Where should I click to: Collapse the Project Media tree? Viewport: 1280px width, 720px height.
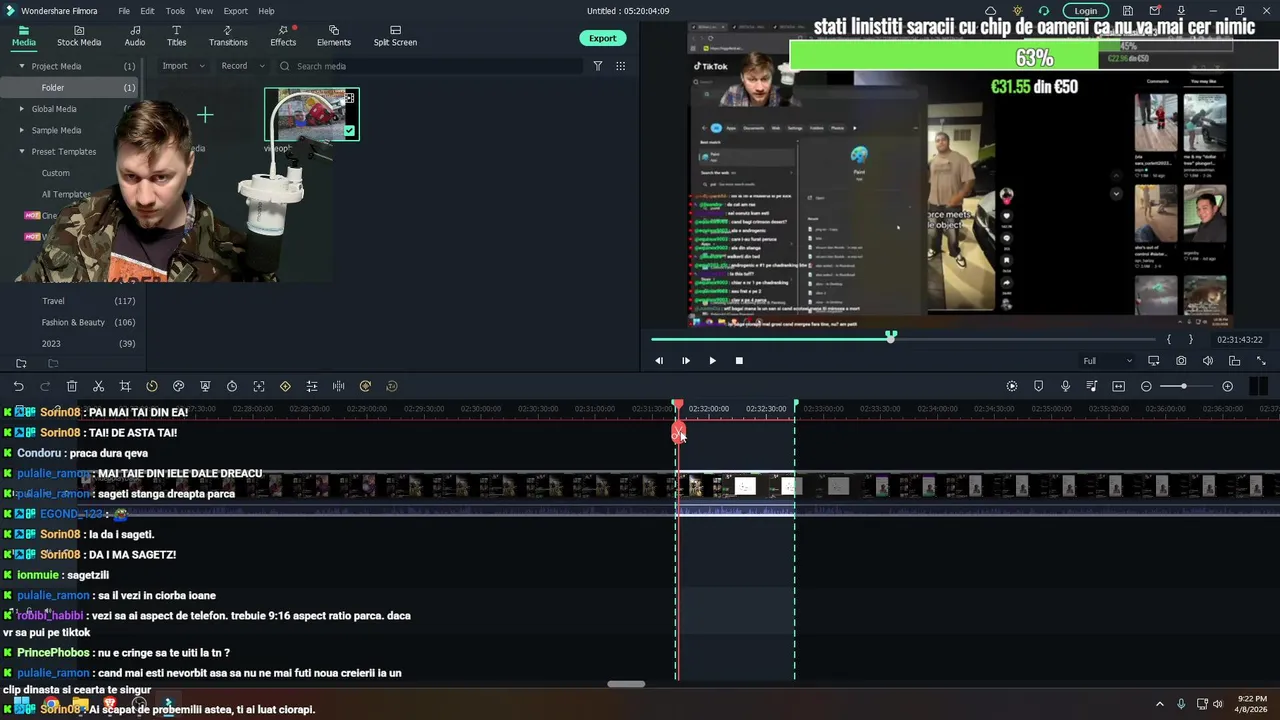pyautogui.click(x=22, y=66)
